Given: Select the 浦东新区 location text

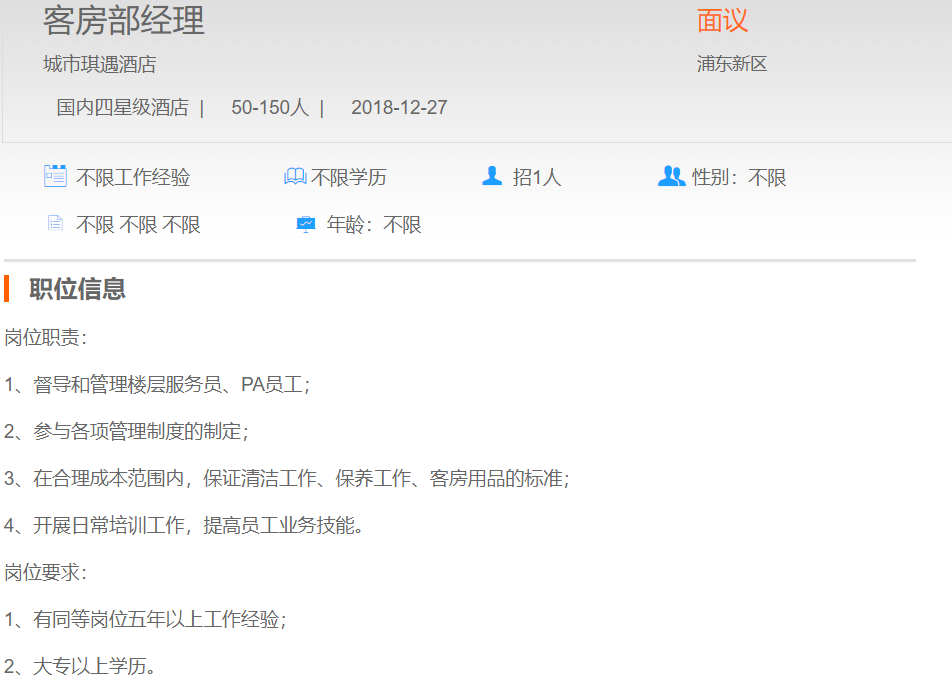Looking at the screenshot, I should point(732,64).
